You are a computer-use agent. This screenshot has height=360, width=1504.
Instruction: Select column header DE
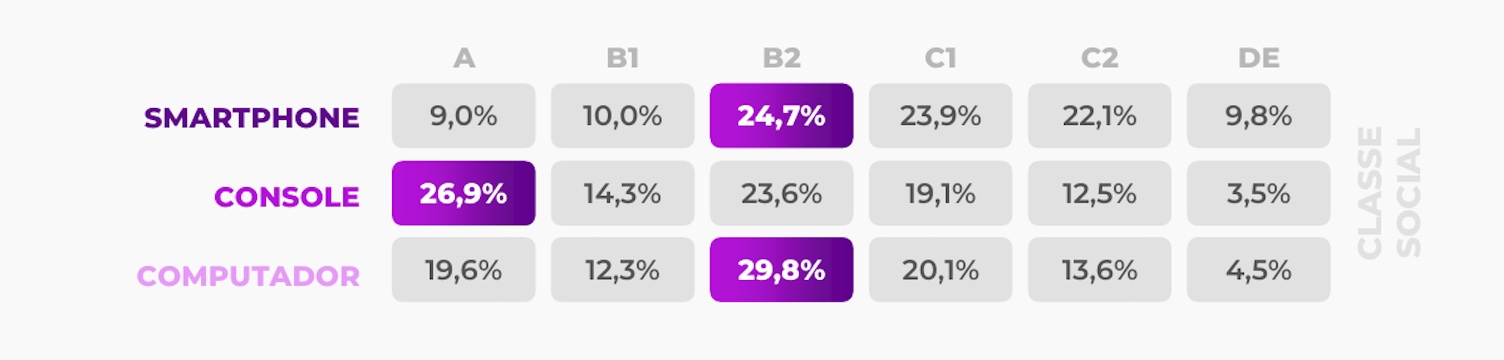coord(1258,58)
